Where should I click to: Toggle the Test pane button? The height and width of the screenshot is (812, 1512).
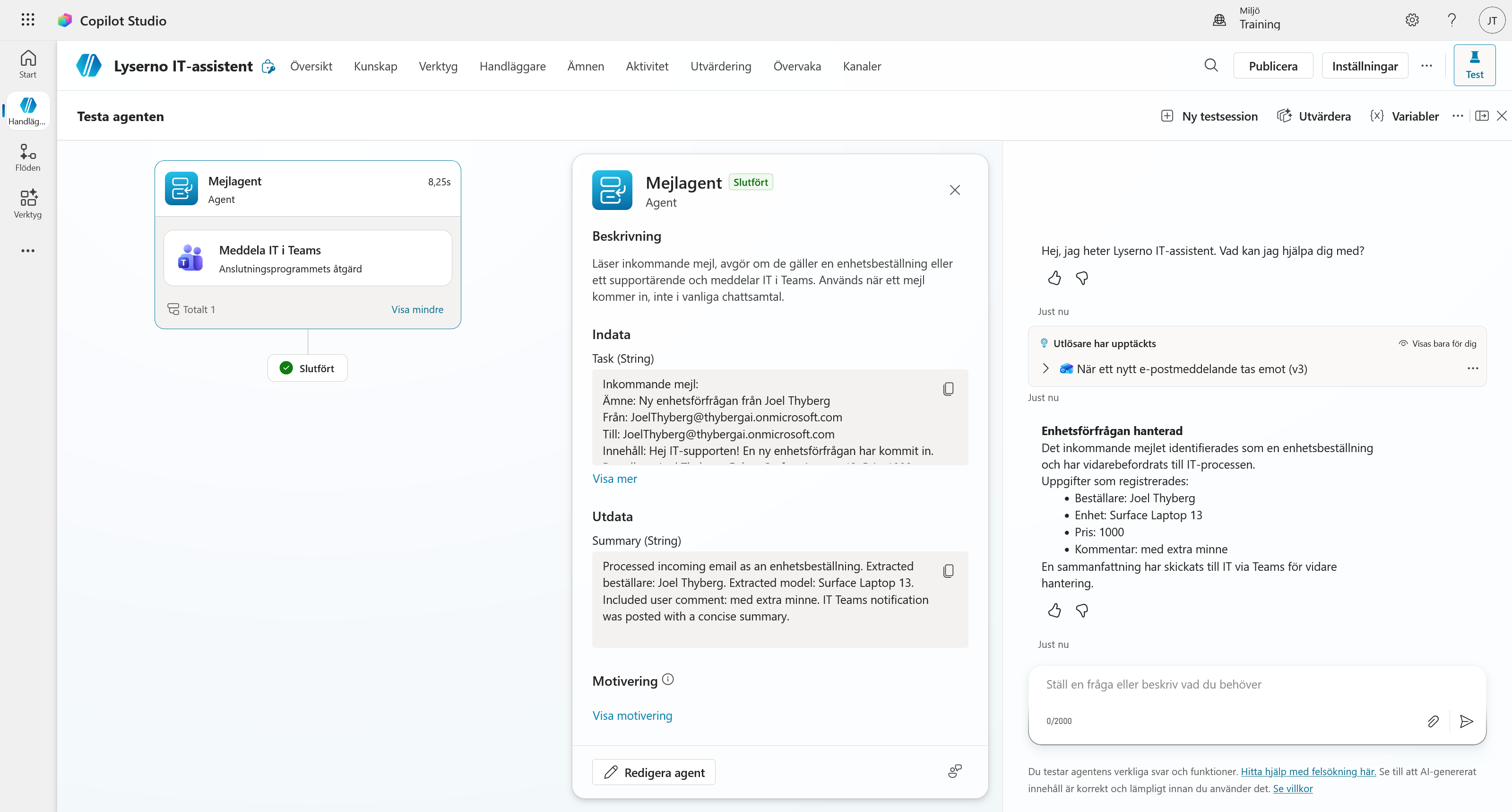(x=1474, y=65)
